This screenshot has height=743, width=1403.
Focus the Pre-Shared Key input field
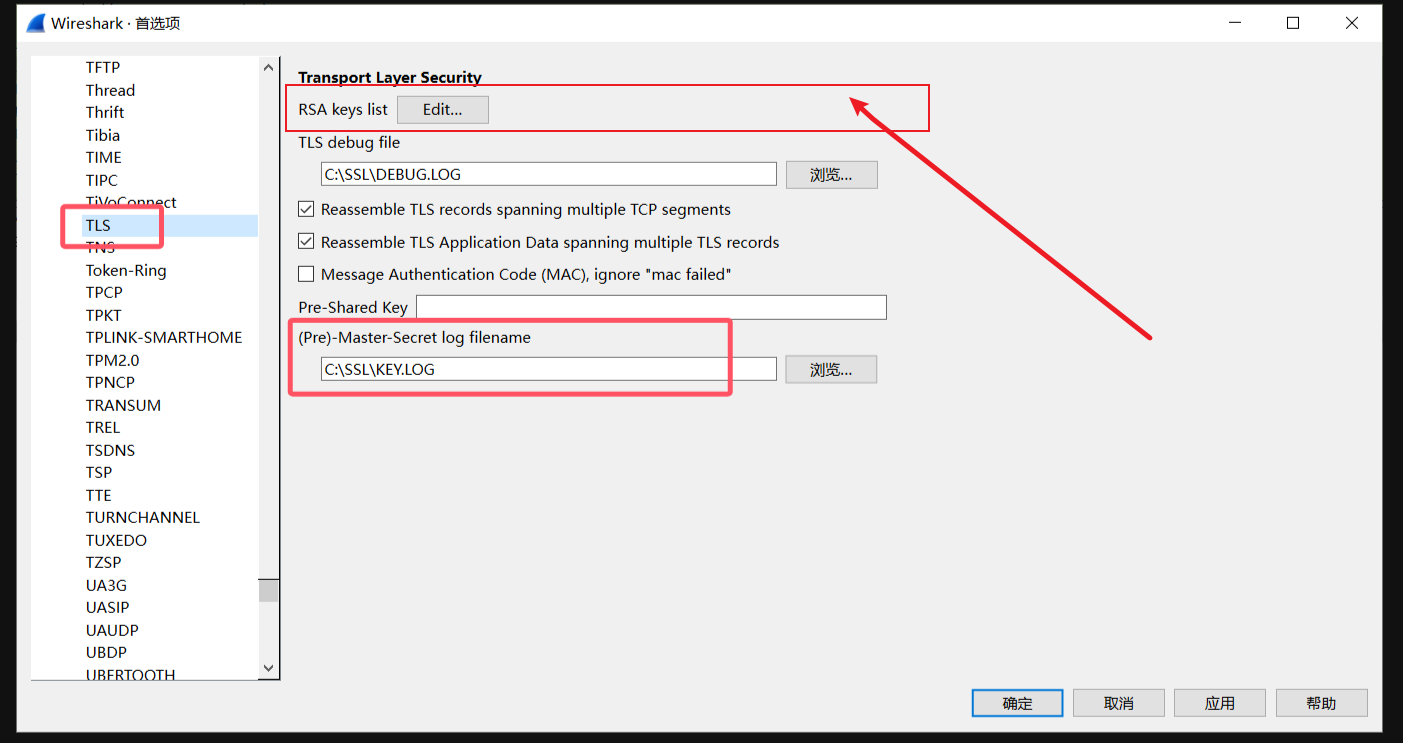point(651,307)
